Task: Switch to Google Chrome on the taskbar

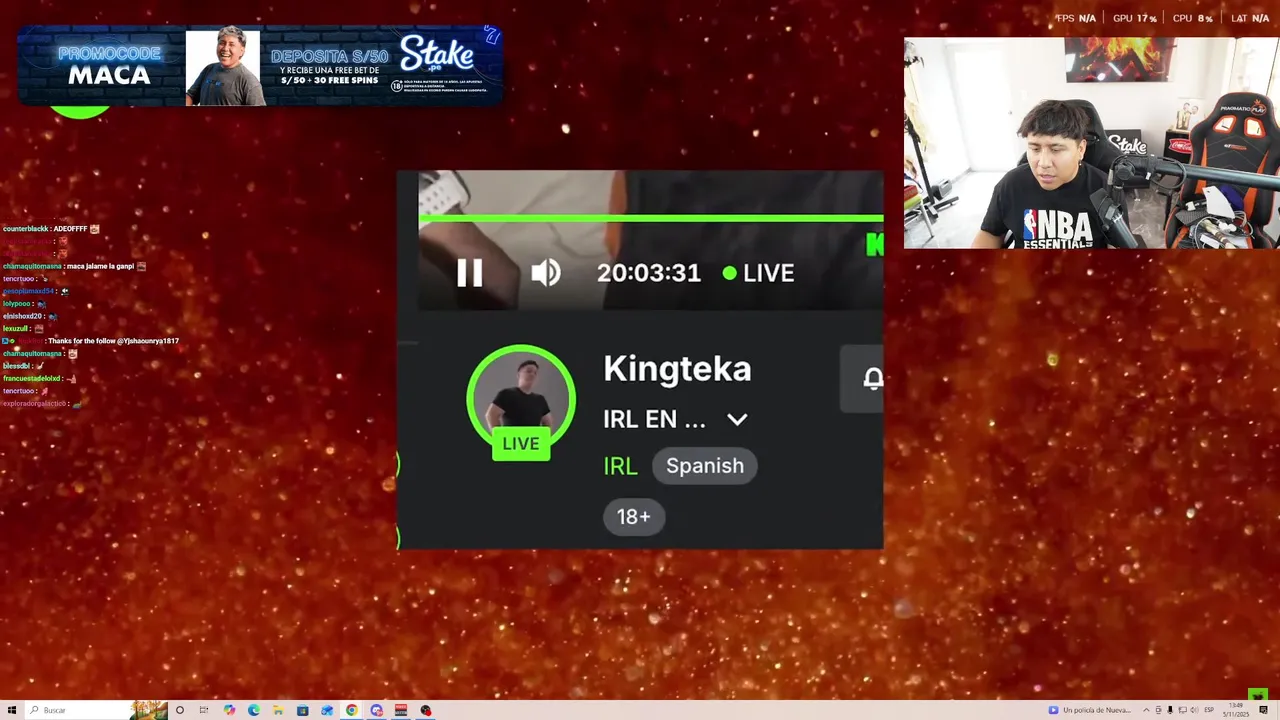Action: click(x=352, y=710)
